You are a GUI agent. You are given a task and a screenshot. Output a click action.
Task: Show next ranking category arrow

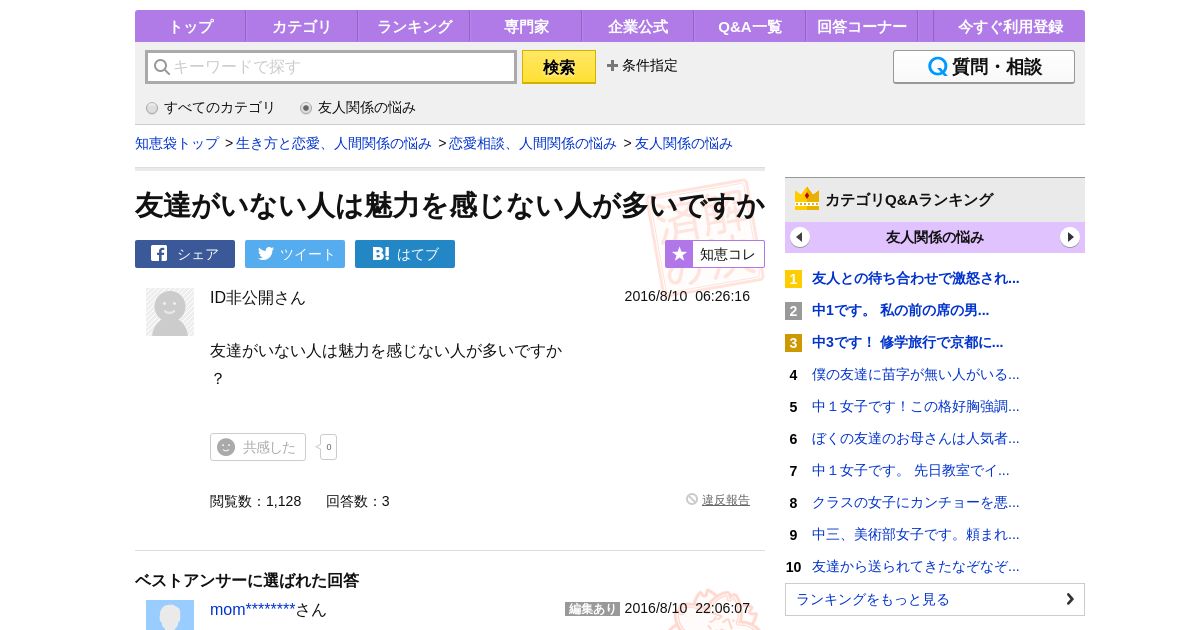1070,237
